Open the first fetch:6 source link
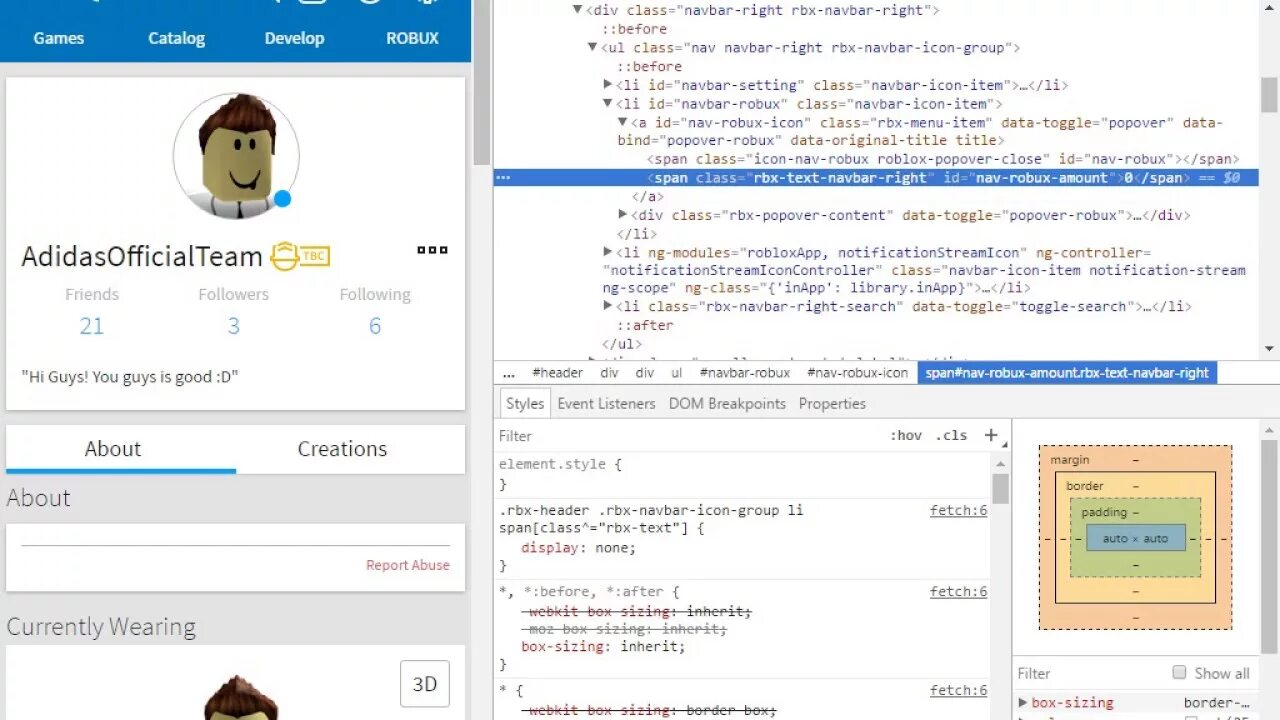This screenshot has height=720, width=1280. tap(958, 510)
